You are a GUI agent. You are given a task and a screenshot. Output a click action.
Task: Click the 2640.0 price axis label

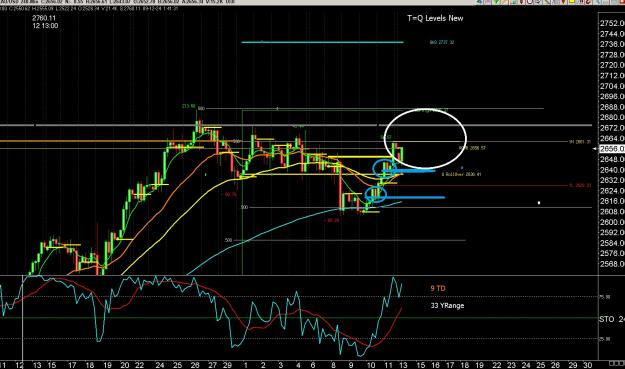click(612, 170)
